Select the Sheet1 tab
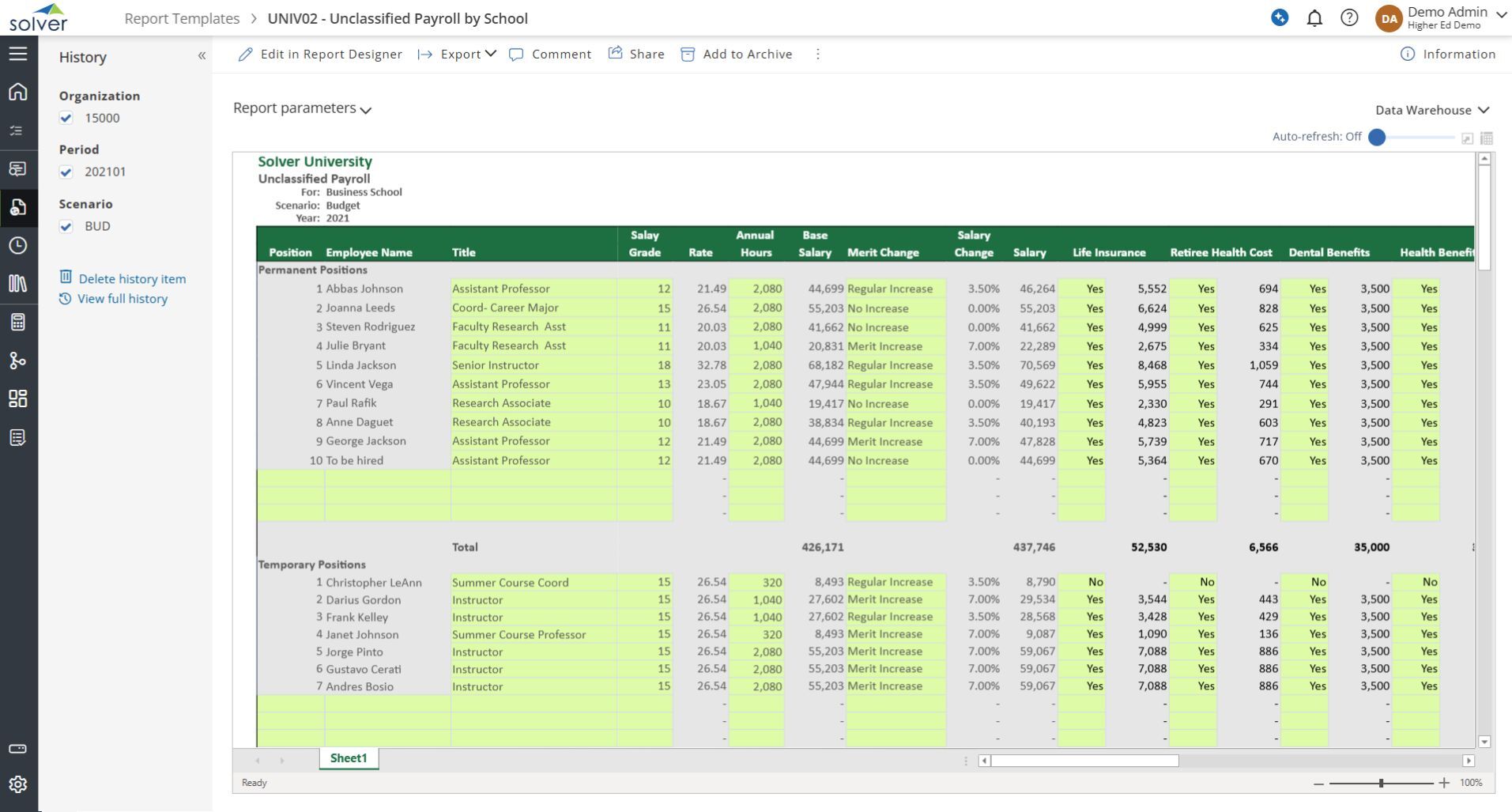The height and width of the screenshot is (812, 1512). click(x=349, y=758)
